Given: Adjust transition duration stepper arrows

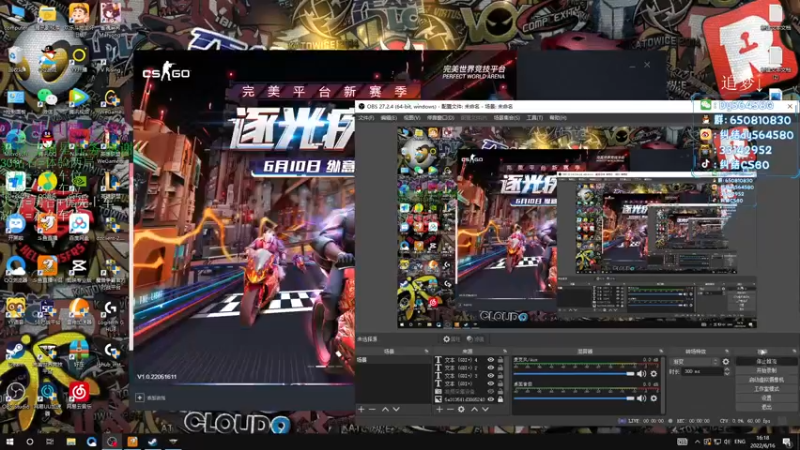Looking at the screenshot, I should [727, 372].
